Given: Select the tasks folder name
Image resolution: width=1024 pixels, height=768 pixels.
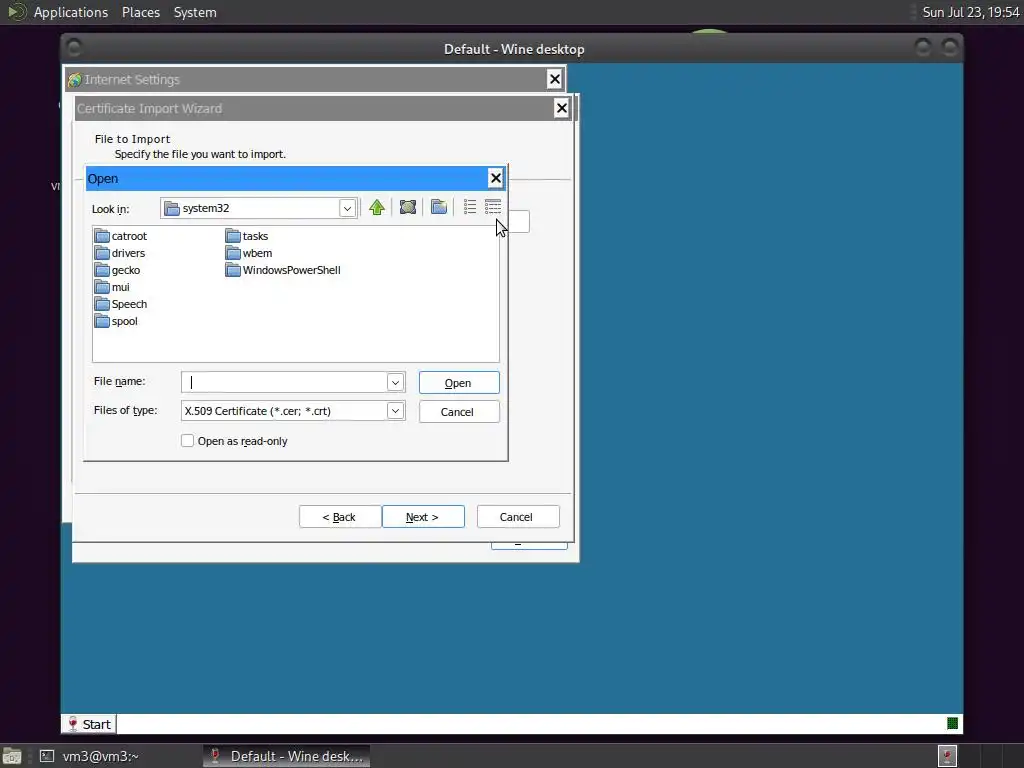Looking at the screenshot, I should (x=255, y=236).
